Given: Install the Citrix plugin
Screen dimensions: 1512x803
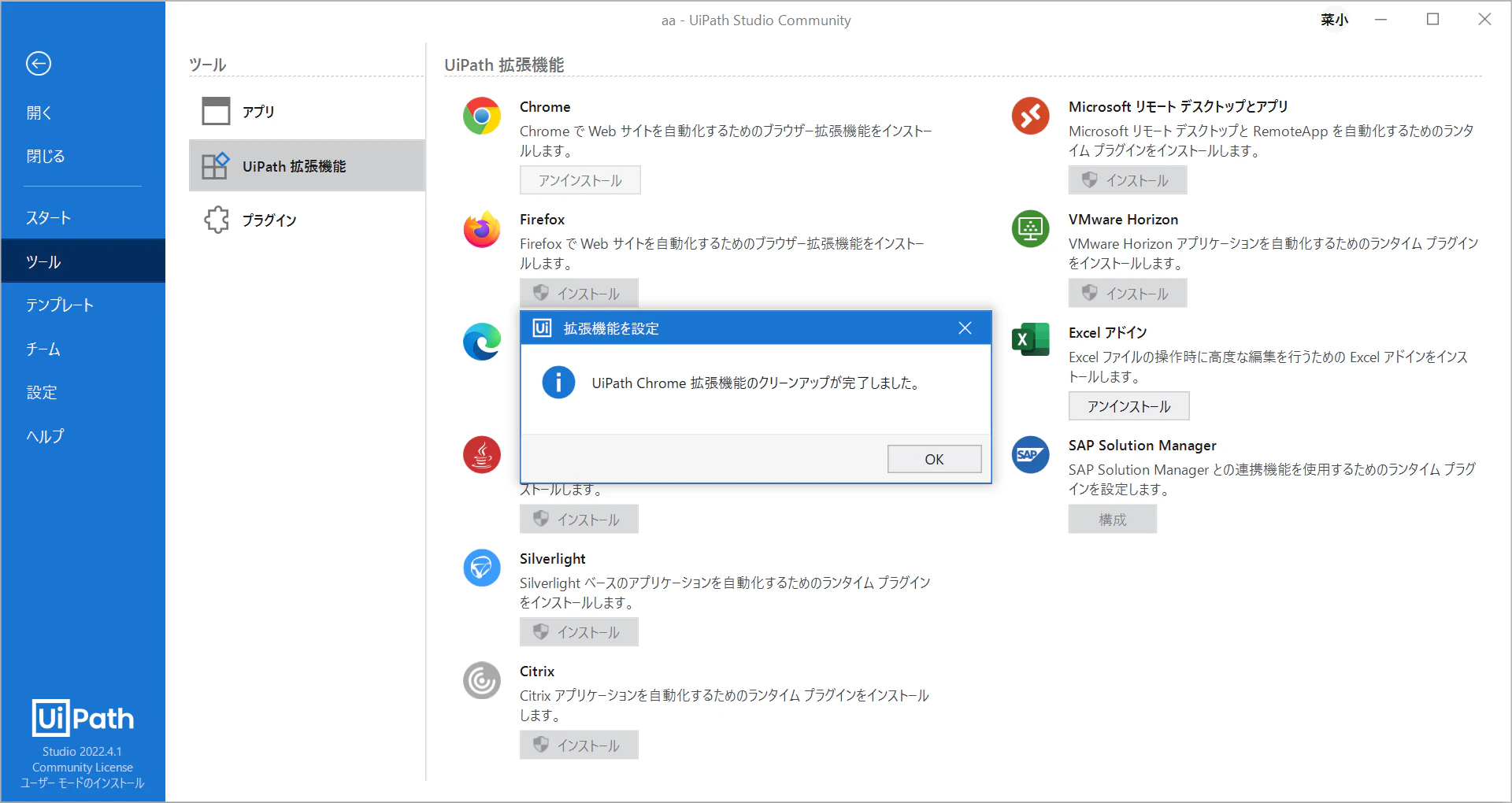Looking at the screenshot, I should coord(579,745).
